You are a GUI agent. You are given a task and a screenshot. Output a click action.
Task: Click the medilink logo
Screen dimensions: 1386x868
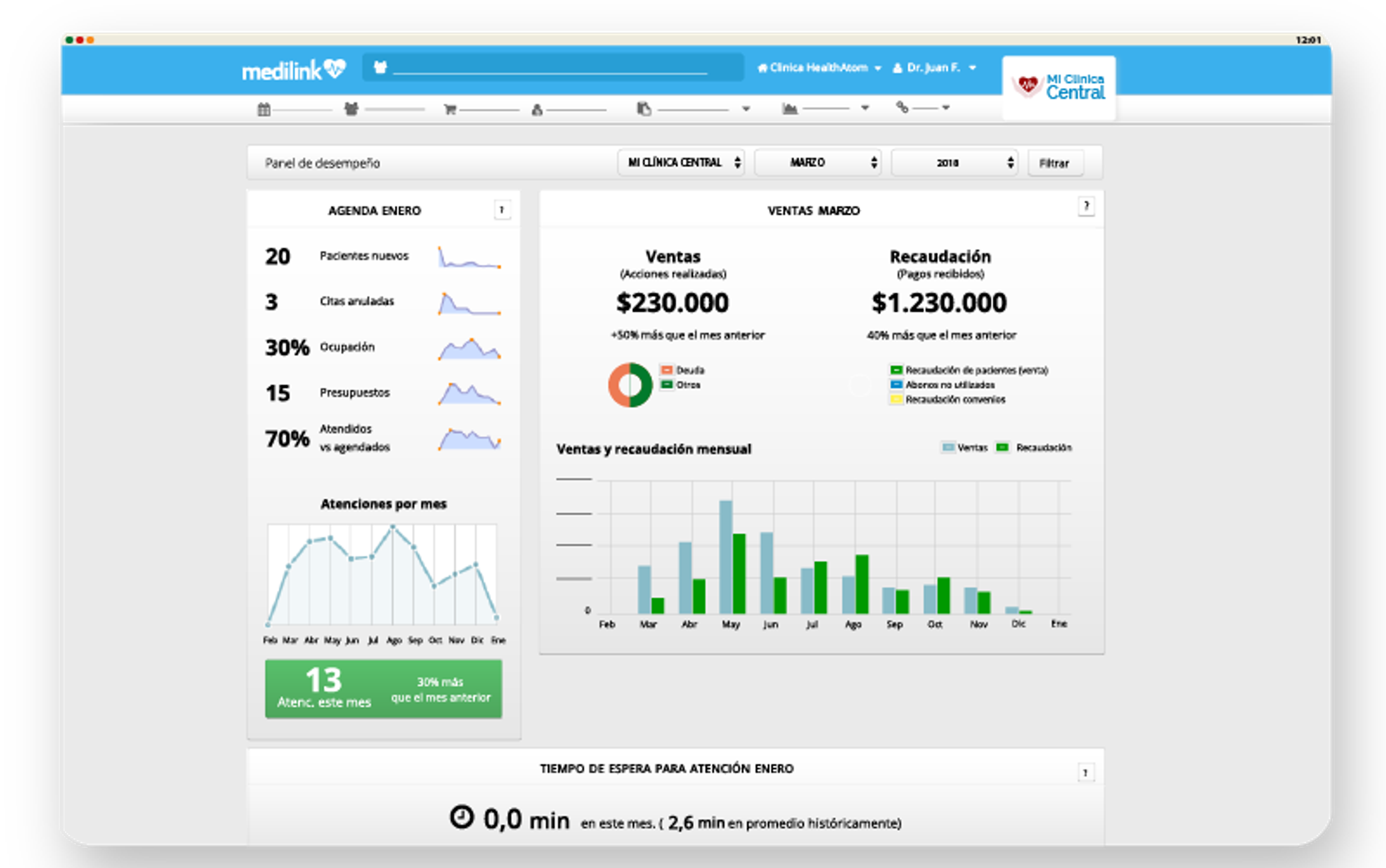click(x=293, y=70)
